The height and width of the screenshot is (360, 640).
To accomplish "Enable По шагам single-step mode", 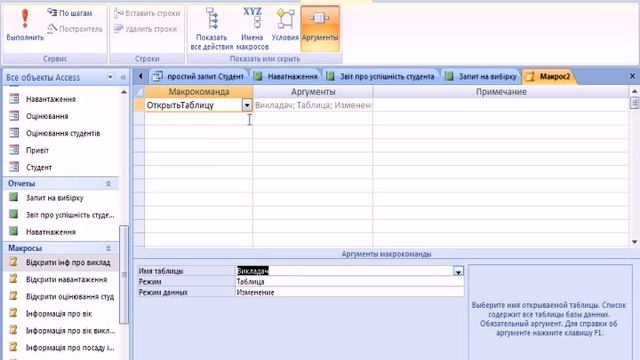I will click(70, 13).
